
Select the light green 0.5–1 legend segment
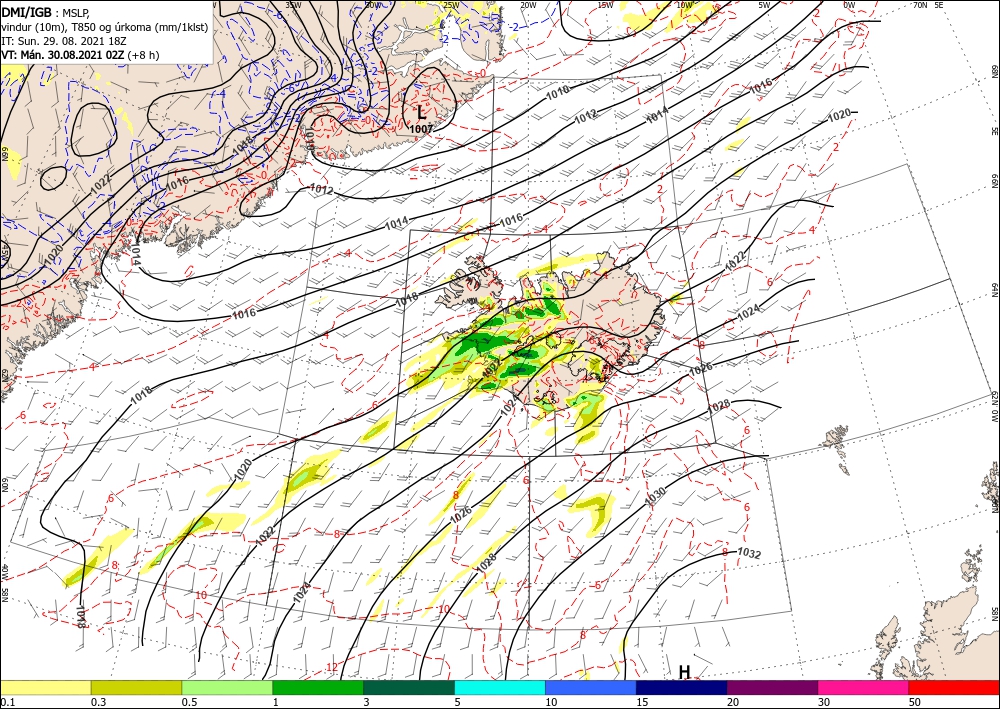(227, 687)
